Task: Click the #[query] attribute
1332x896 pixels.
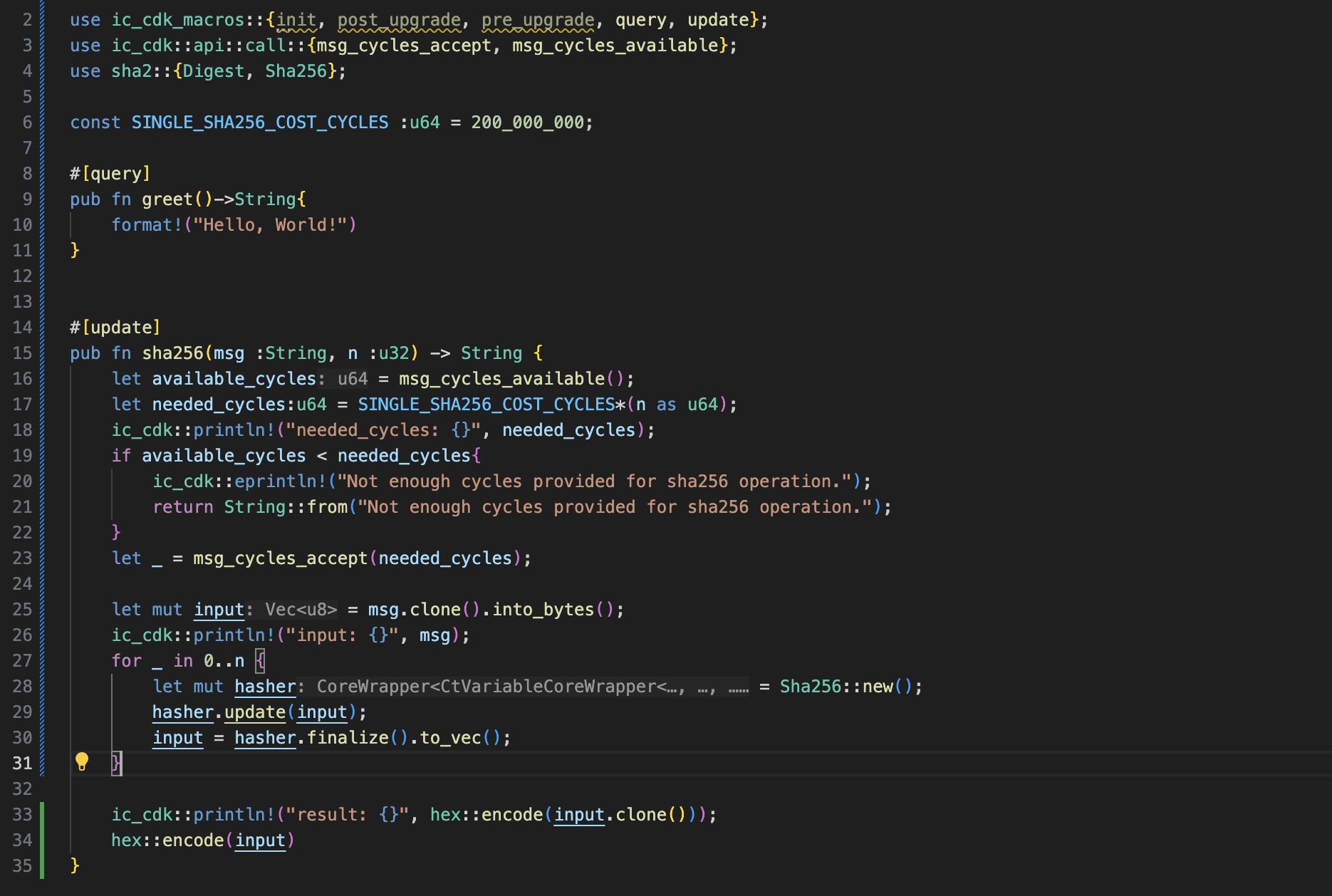Action: tap(110, 174)
